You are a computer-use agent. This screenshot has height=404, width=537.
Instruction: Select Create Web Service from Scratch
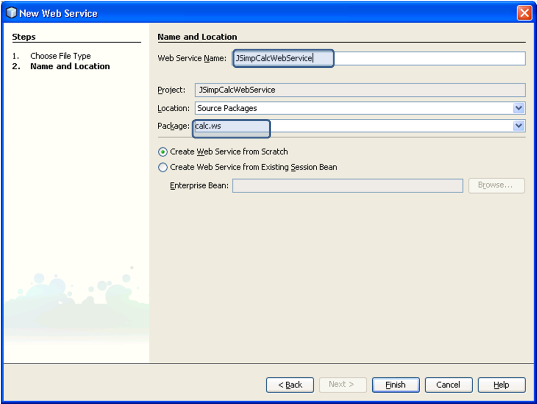(163, 152)
